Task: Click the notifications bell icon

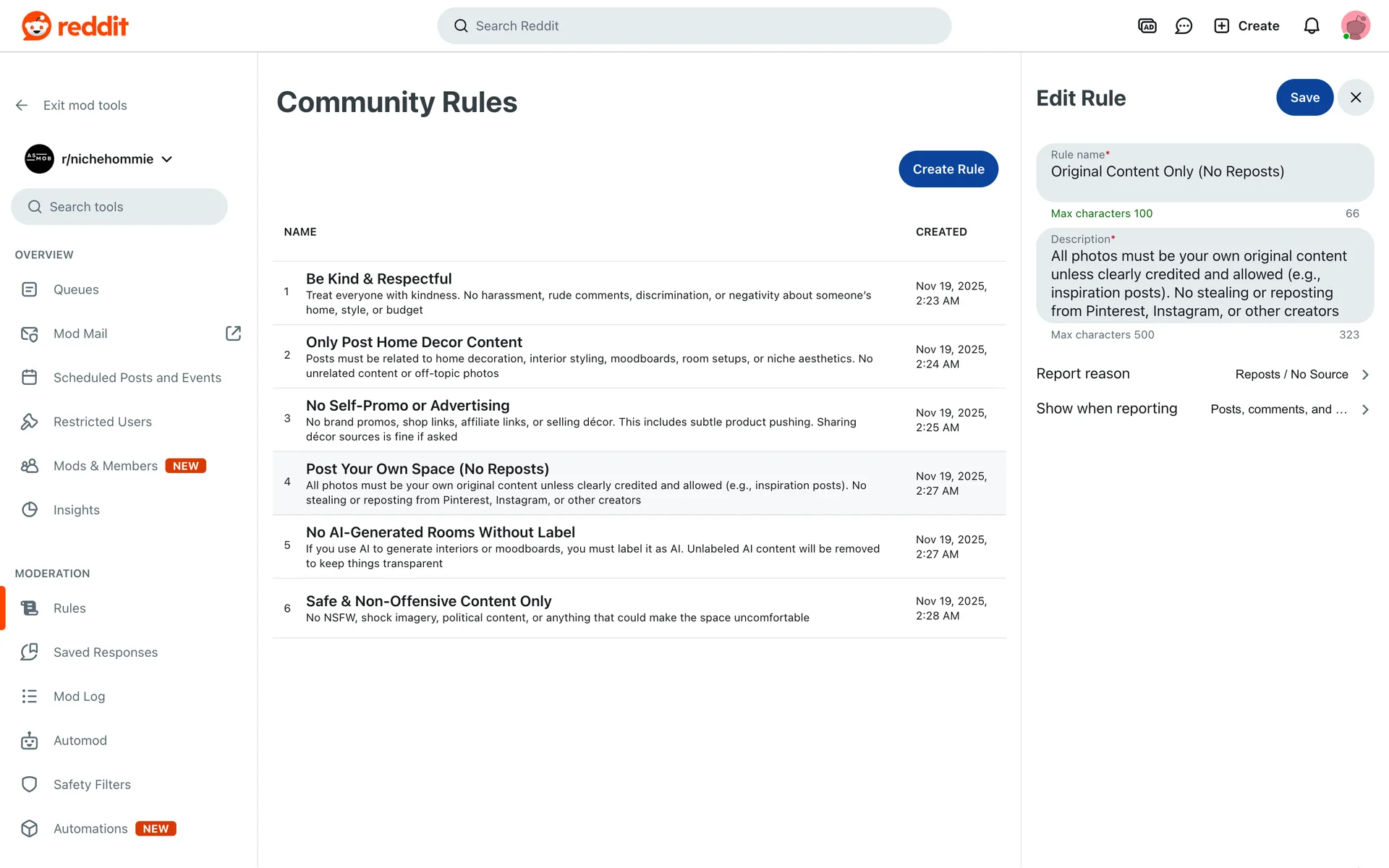Action: [x=1312, y=26]
